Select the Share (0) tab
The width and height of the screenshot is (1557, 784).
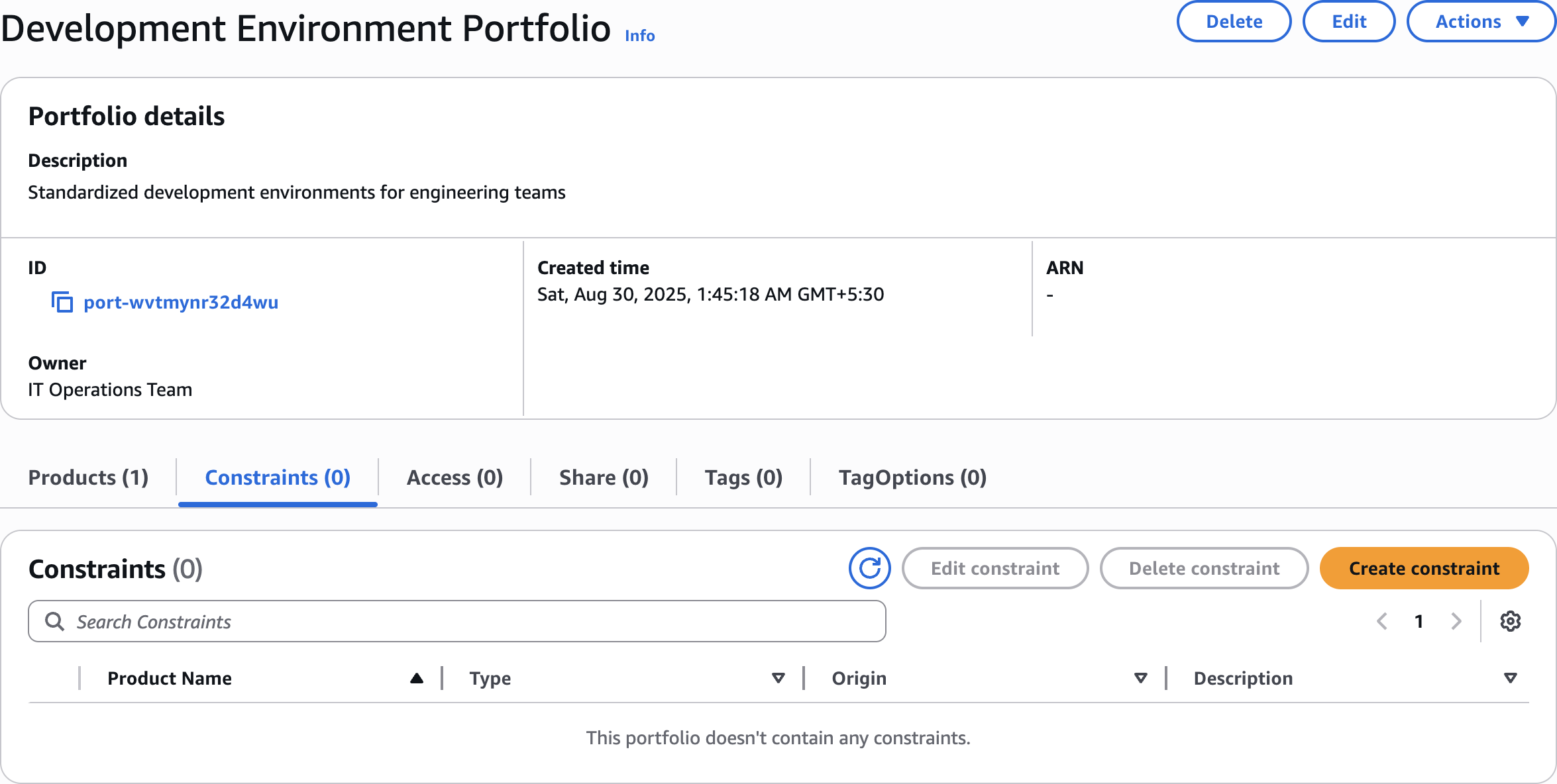click(604, 477)
